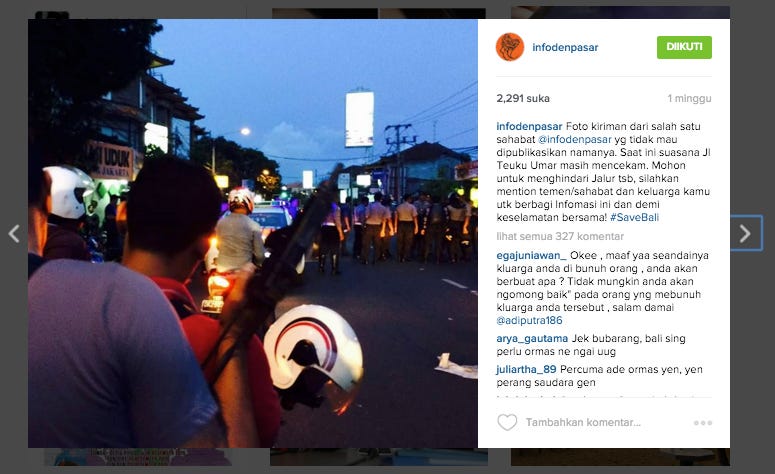The height and width of the screenshot is (474, 775).
Task: Click the main street photo
Action: tap(253, 233)
